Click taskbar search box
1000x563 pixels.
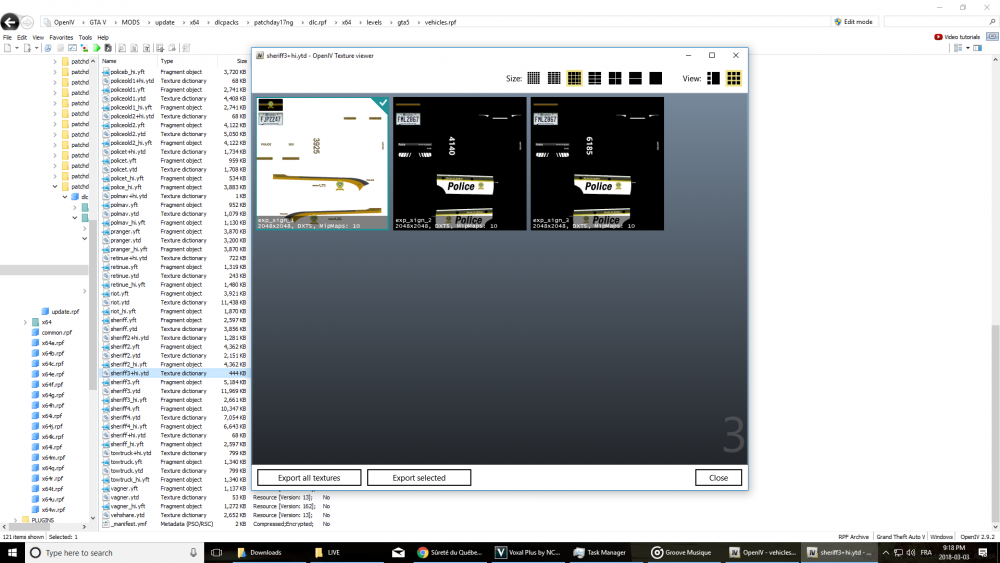[115, 553]
